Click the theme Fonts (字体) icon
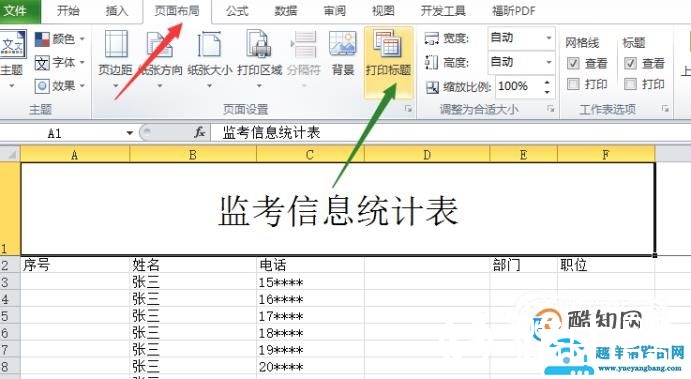 [42, 63]
